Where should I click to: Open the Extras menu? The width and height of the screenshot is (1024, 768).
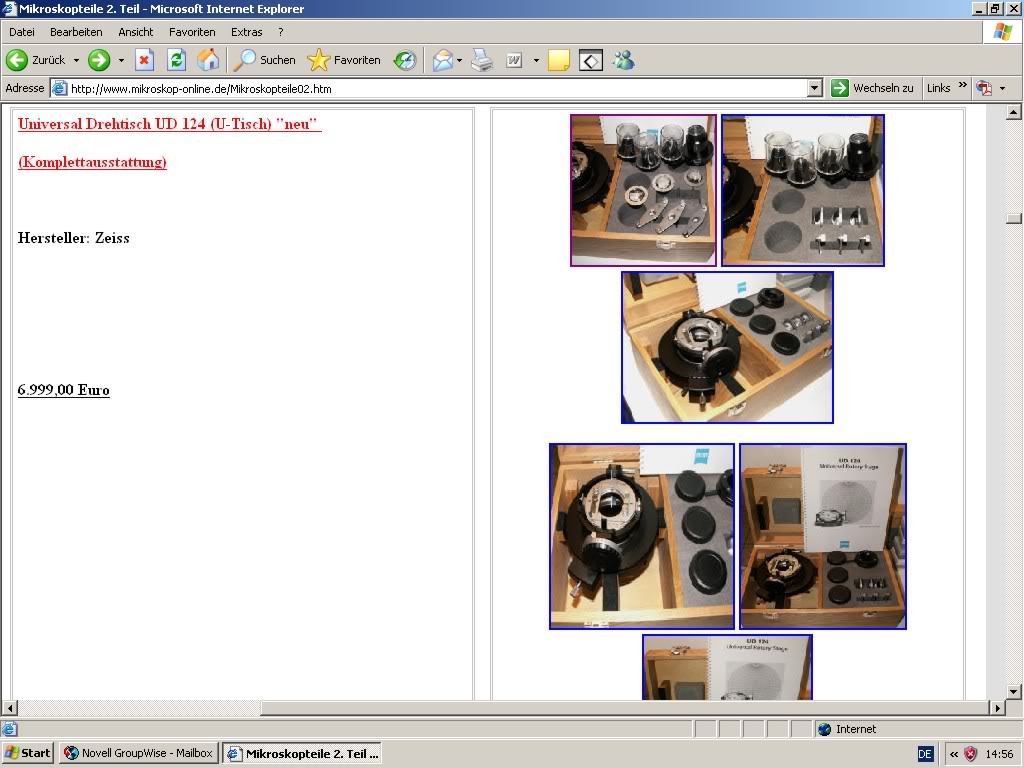click(247, 32)
